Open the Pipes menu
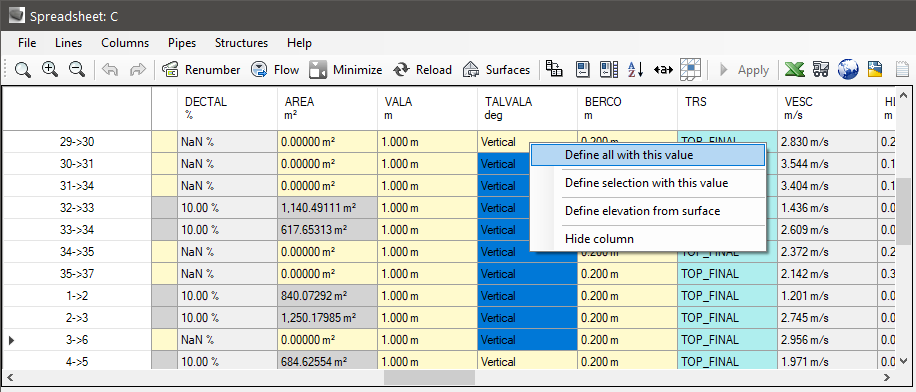This screenshot has height=392, width=916. pyautogui.click(x=182, y=43)
